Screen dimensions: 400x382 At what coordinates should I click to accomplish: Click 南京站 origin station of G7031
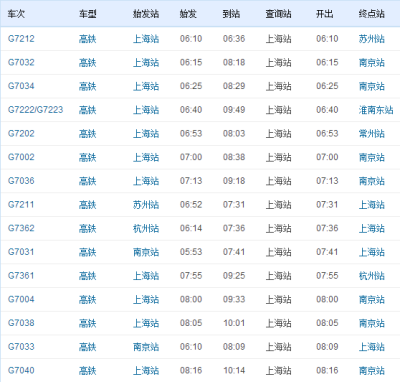pyautogui.click(x=146, y=252)
